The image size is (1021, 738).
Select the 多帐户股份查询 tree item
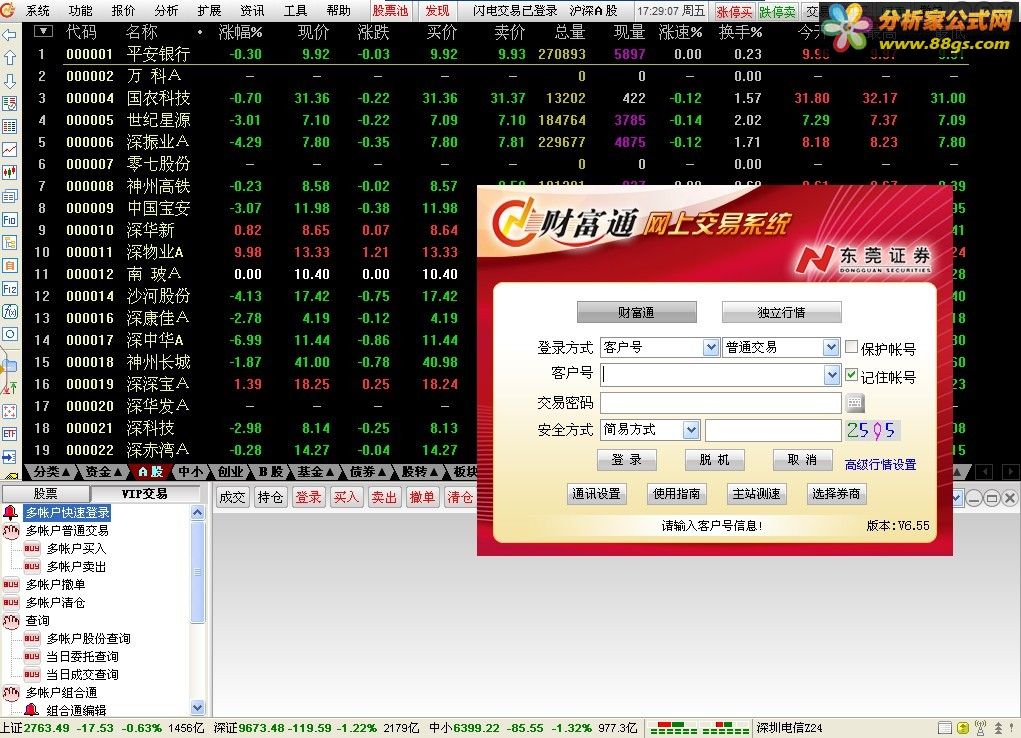pos(89,639)
